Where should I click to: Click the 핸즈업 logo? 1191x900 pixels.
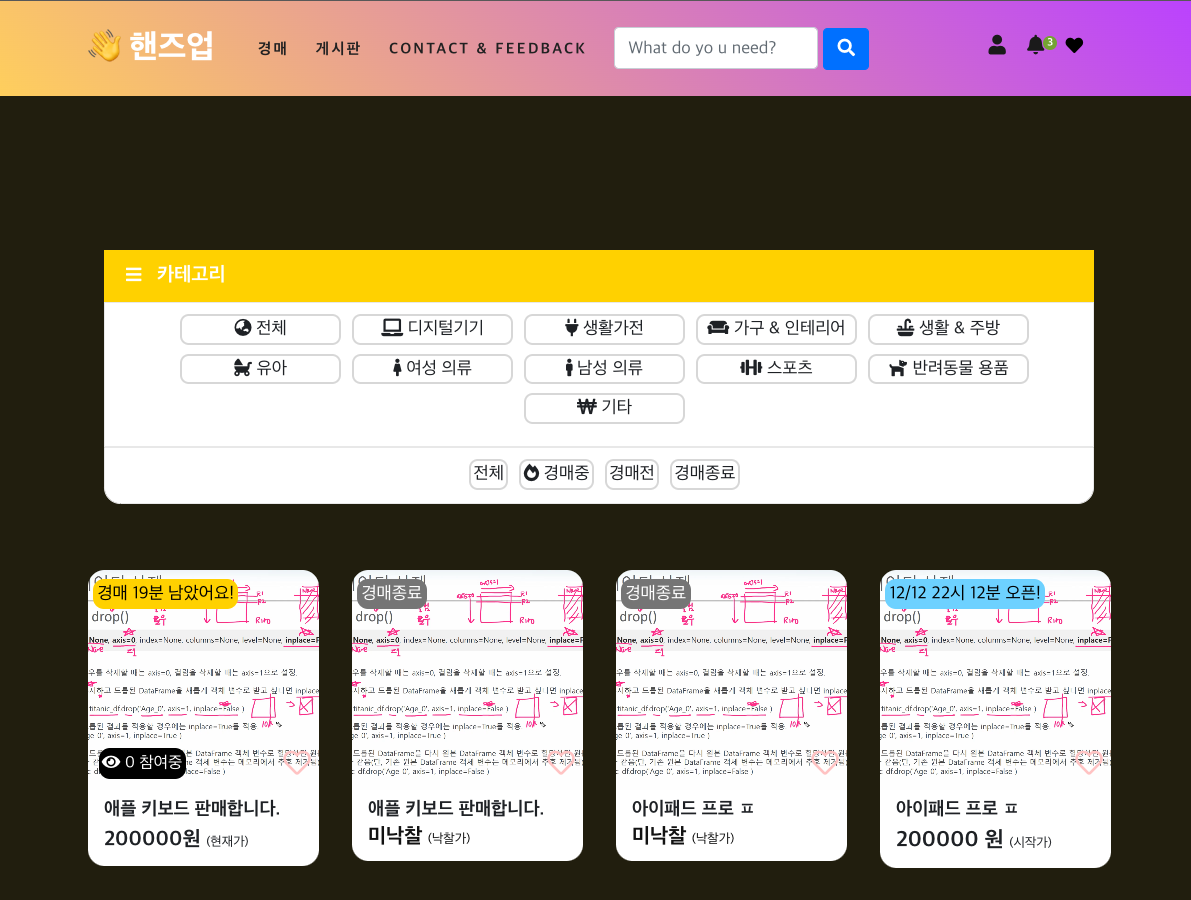tap(151, 46)
